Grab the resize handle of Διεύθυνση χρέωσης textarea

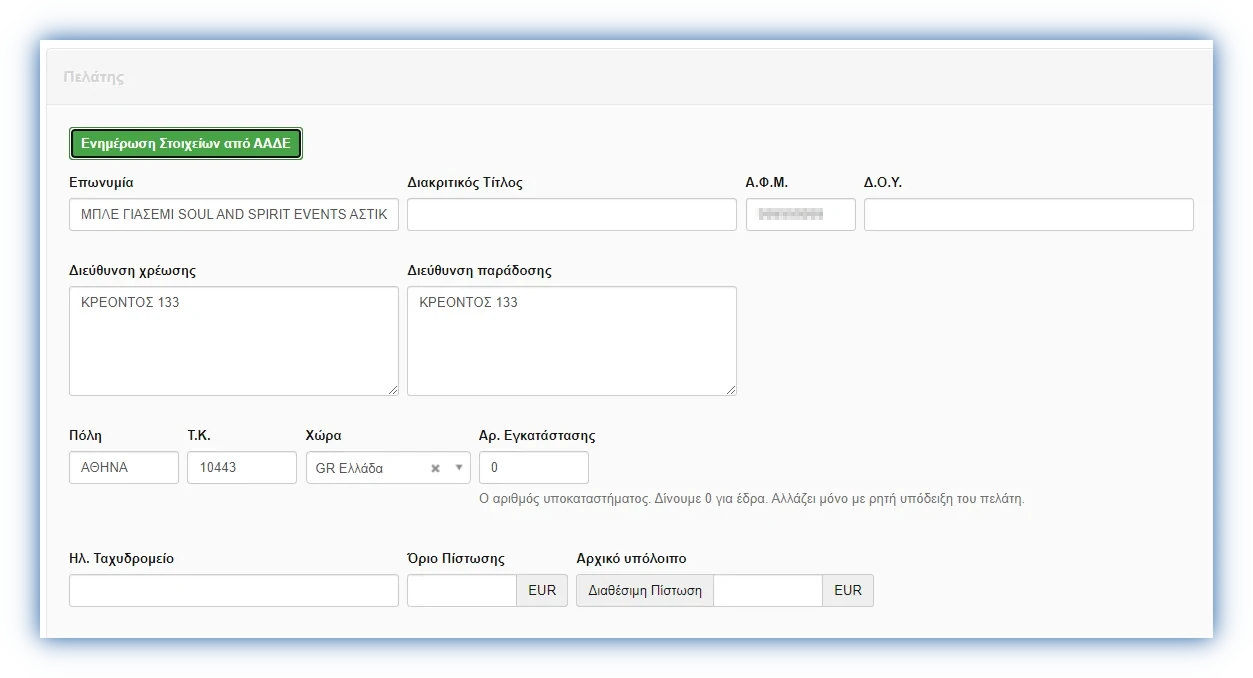click(392, 389)
